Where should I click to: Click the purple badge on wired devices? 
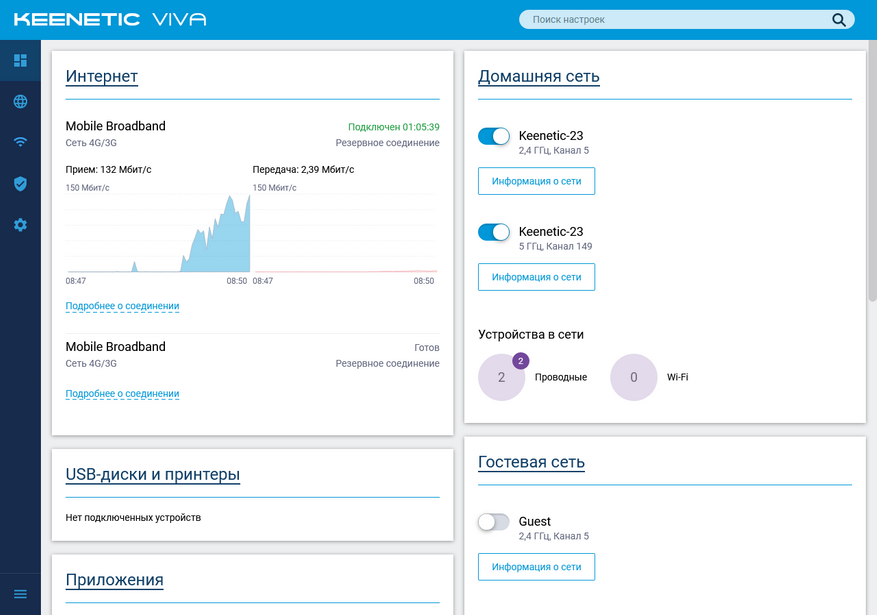click(x=521, y=361)
